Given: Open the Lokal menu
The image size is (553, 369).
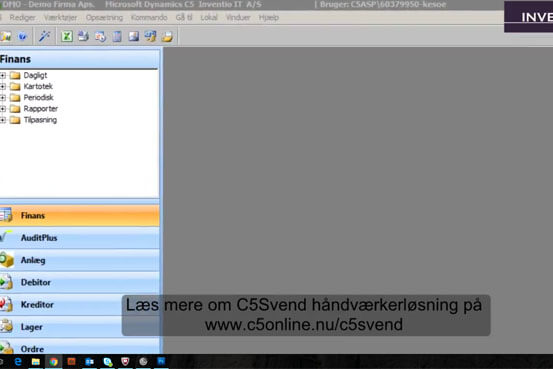Looking at the screenshot, I should (209, 17).
